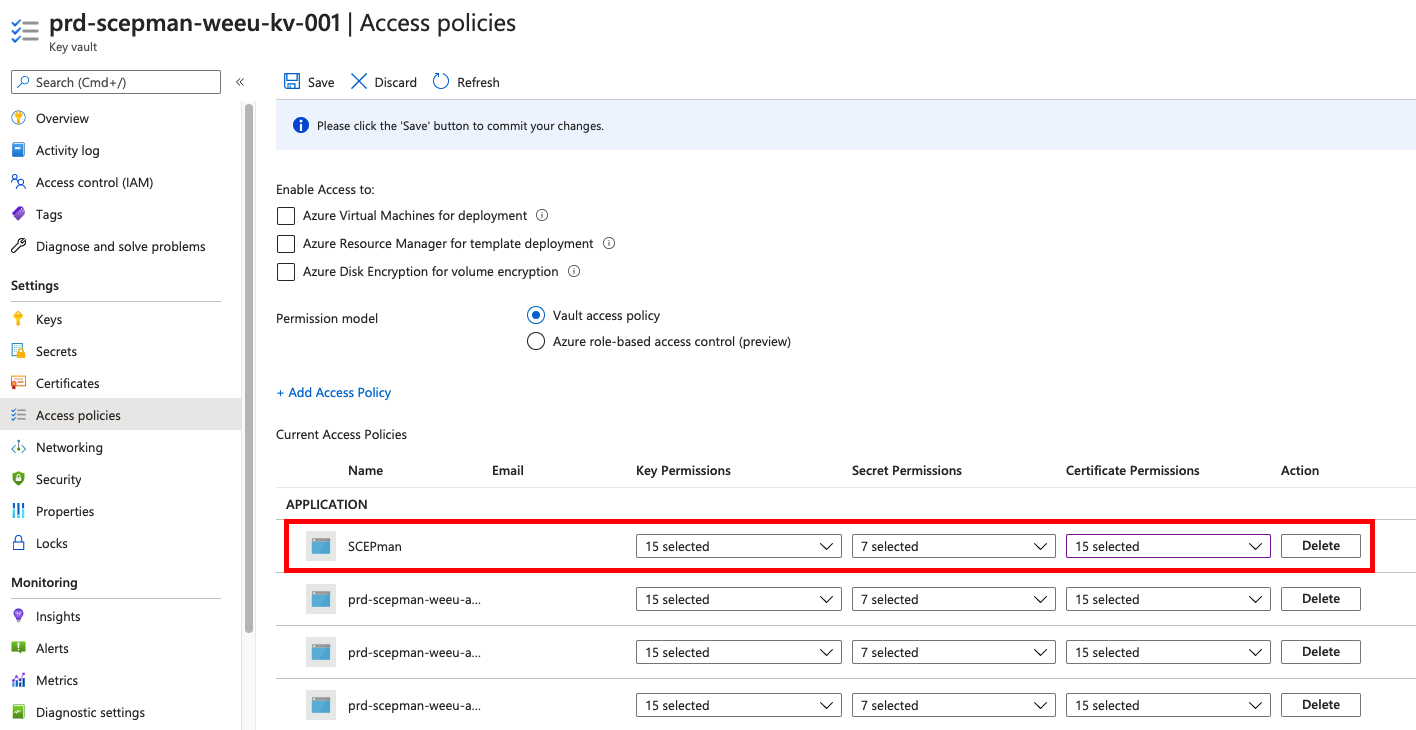This screenshot has width=1416, height=730.
Task: Click the Tags purple tag icon
Action: [18, 214]
